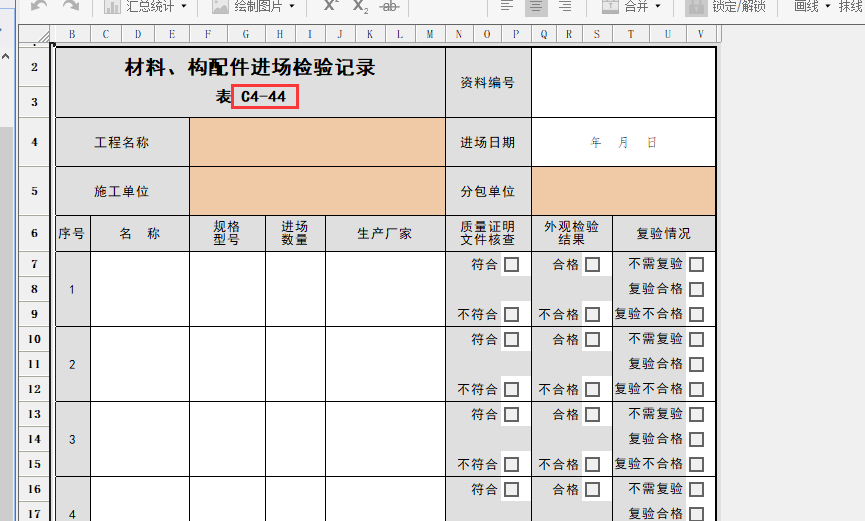Check 不合格 box for item 2
Viewport: 865px width, 521px height.
592,389
